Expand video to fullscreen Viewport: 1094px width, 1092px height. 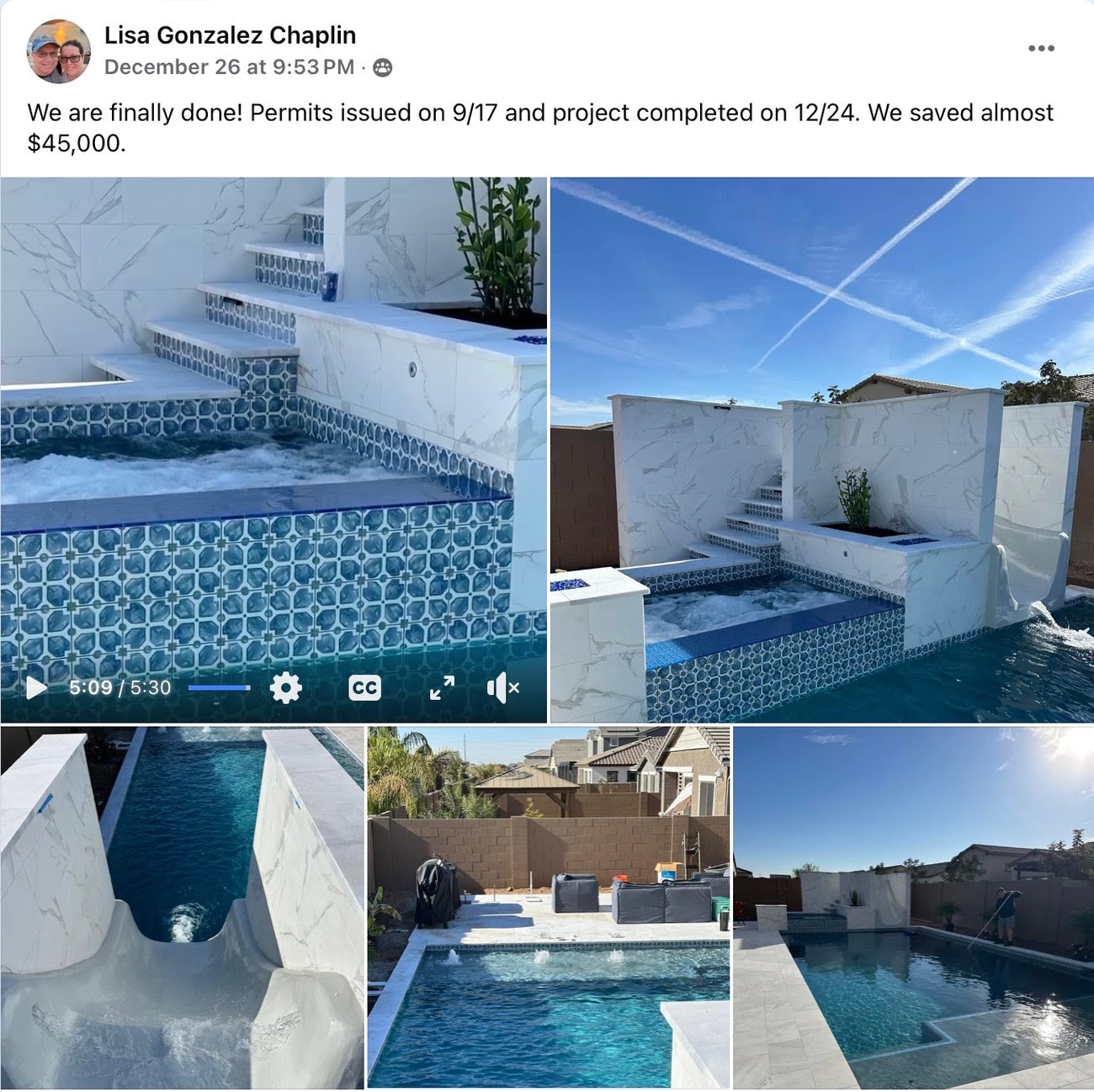point(442,688)
